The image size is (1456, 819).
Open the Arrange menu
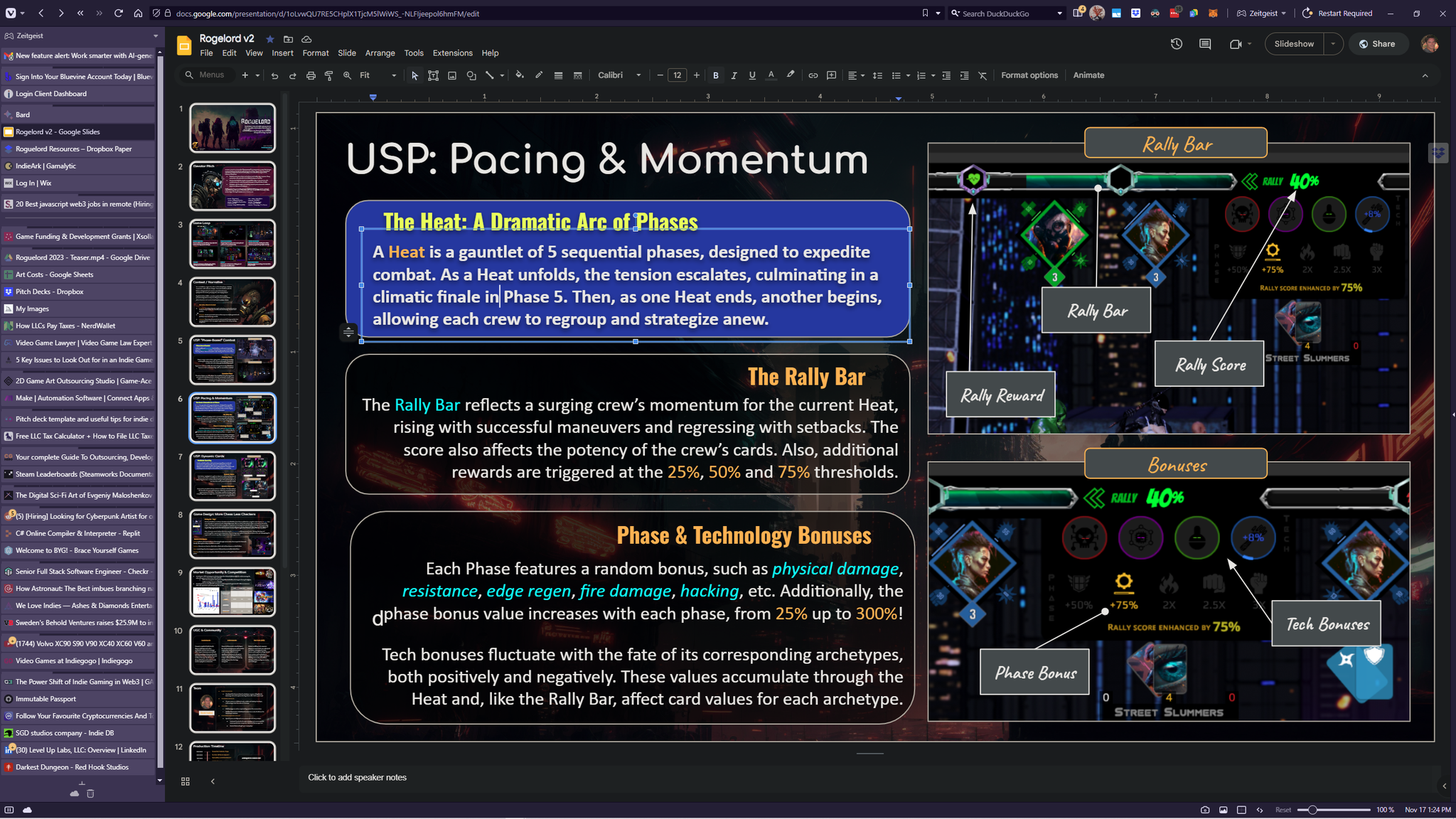380,53
